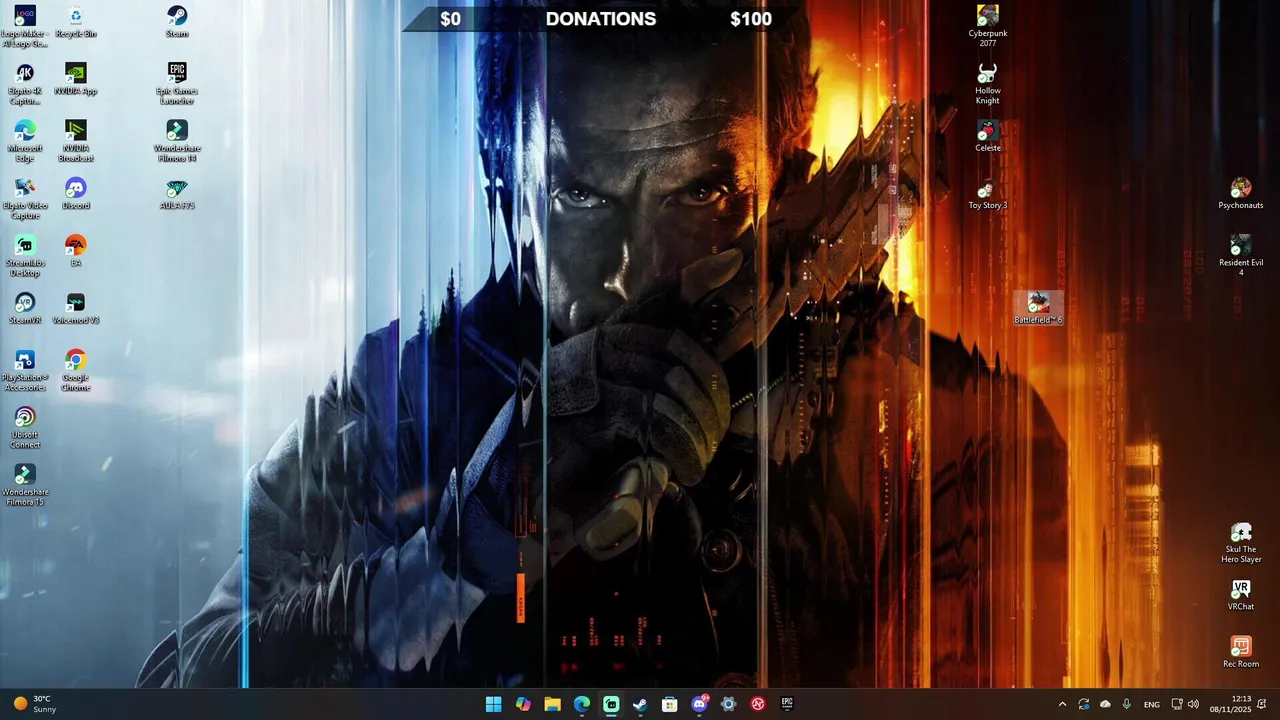Open Discord from the taskbar
Viewport: 1280px width, 720px height.
699,704
